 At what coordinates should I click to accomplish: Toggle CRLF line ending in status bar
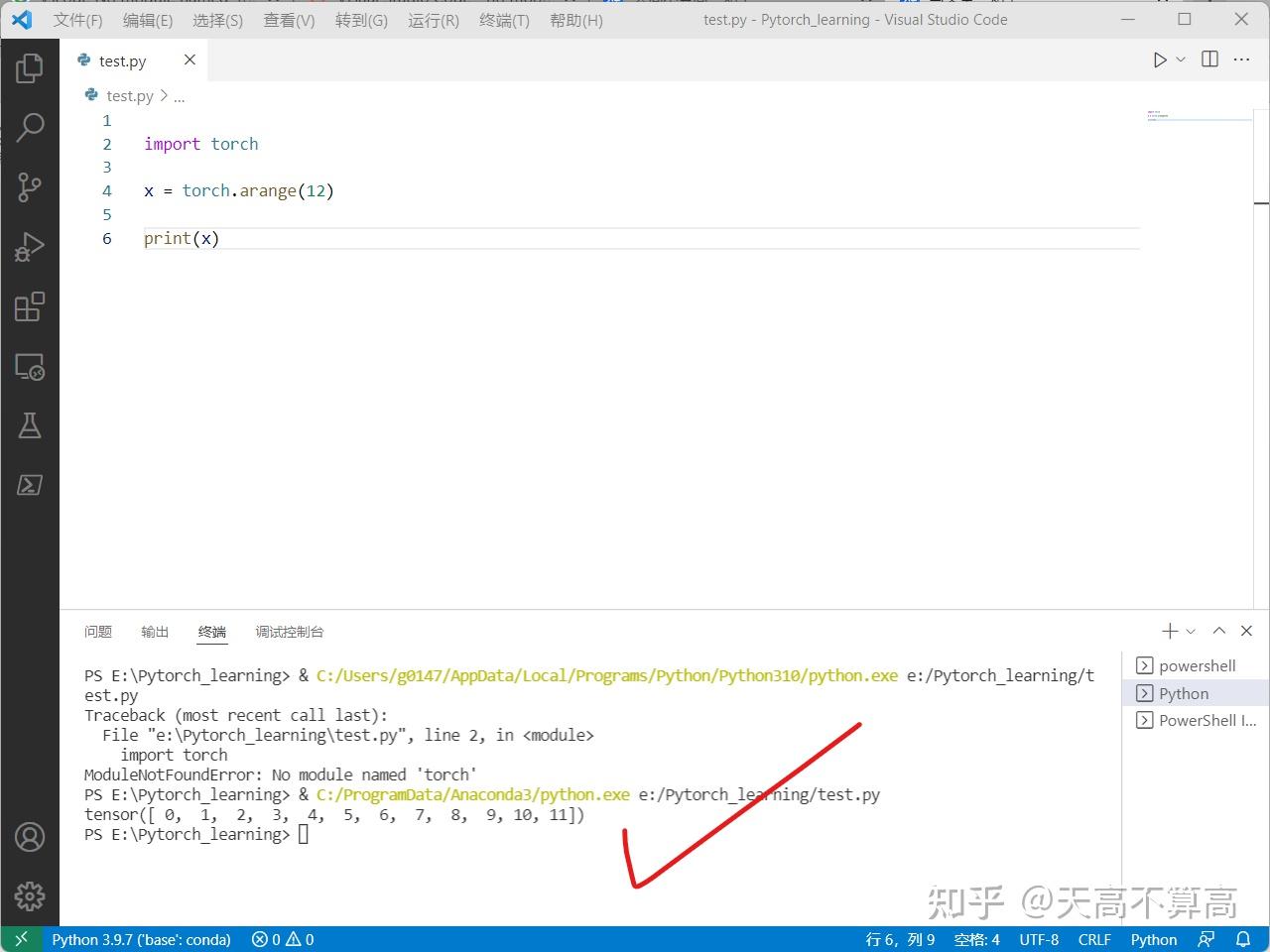click(1094, 939)
